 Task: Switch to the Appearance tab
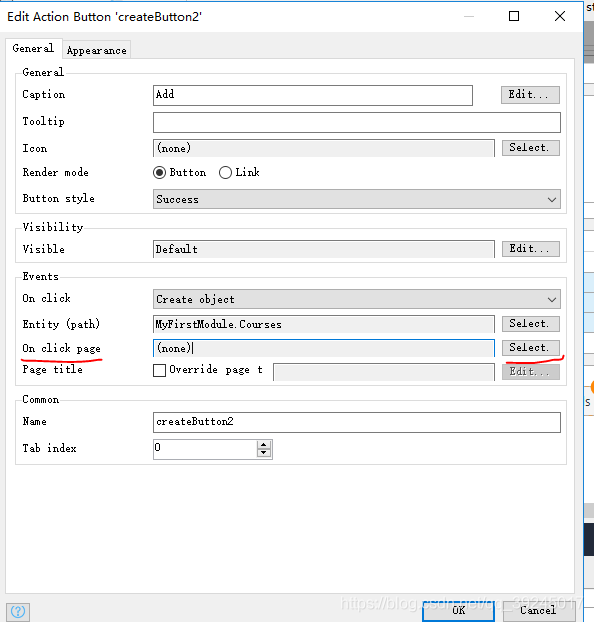(x=96, y=50)
